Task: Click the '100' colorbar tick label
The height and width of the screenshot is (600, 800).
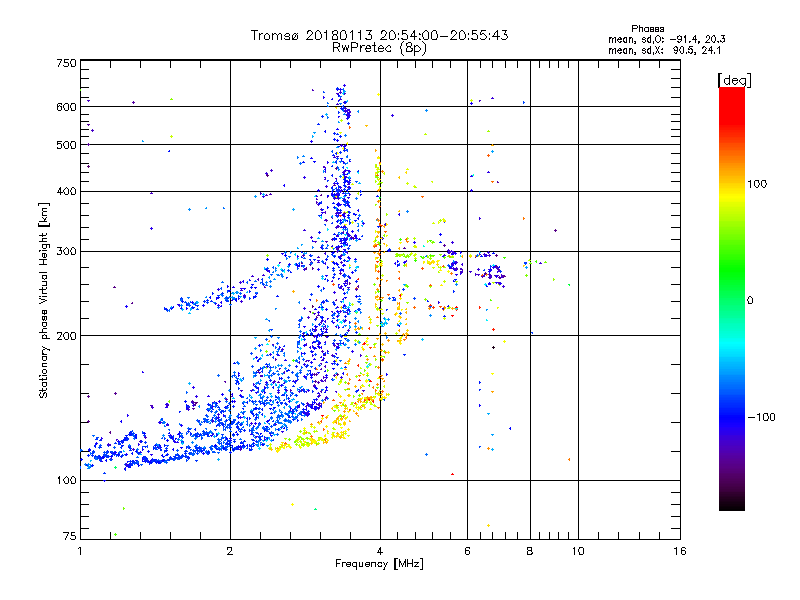Action: [x=757, y=184]
